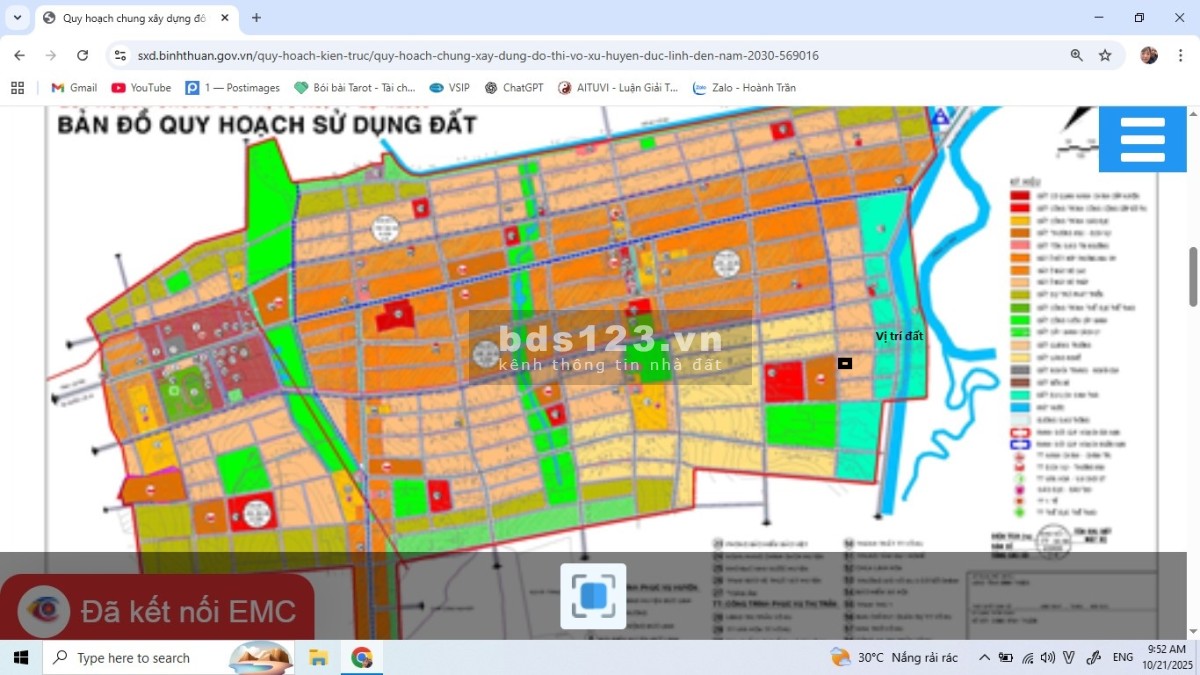Bookmark the page using the star icon
This screenshot has width=1200, height=675.
coord(1106,55)
